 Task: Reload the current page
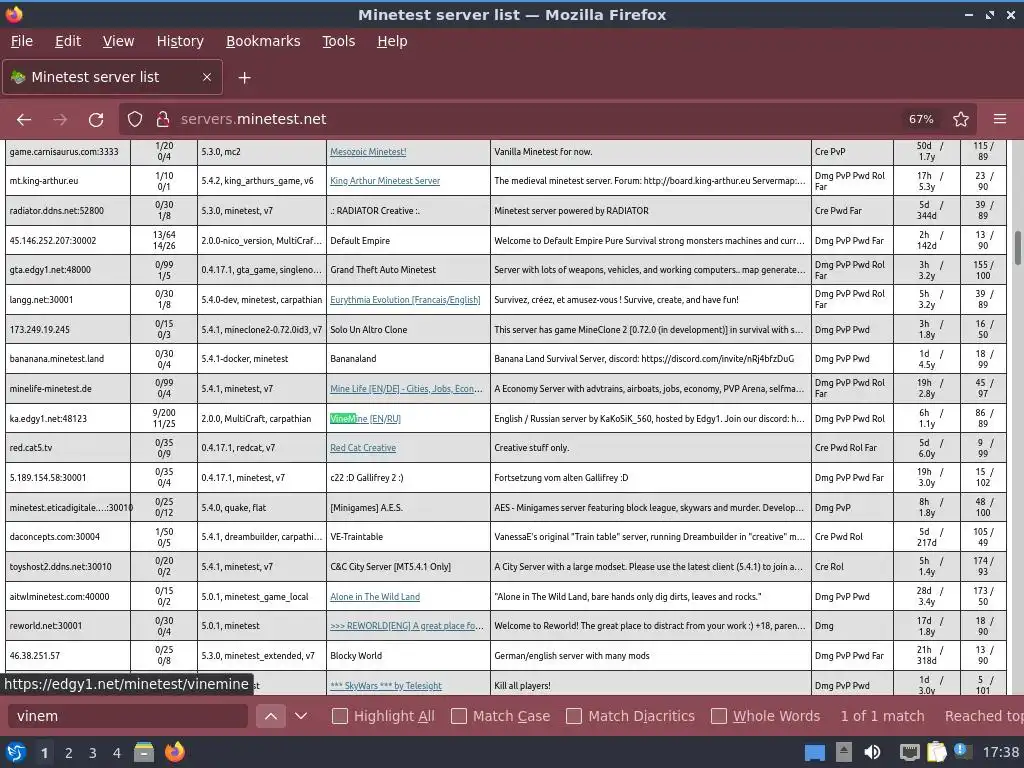[96, 120]
